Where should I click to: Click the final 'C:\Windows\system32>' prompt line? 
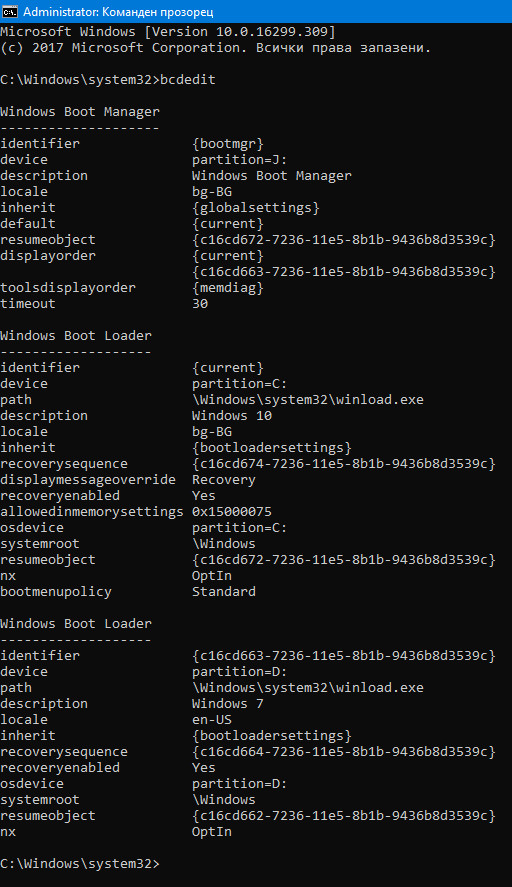point(80,864)
